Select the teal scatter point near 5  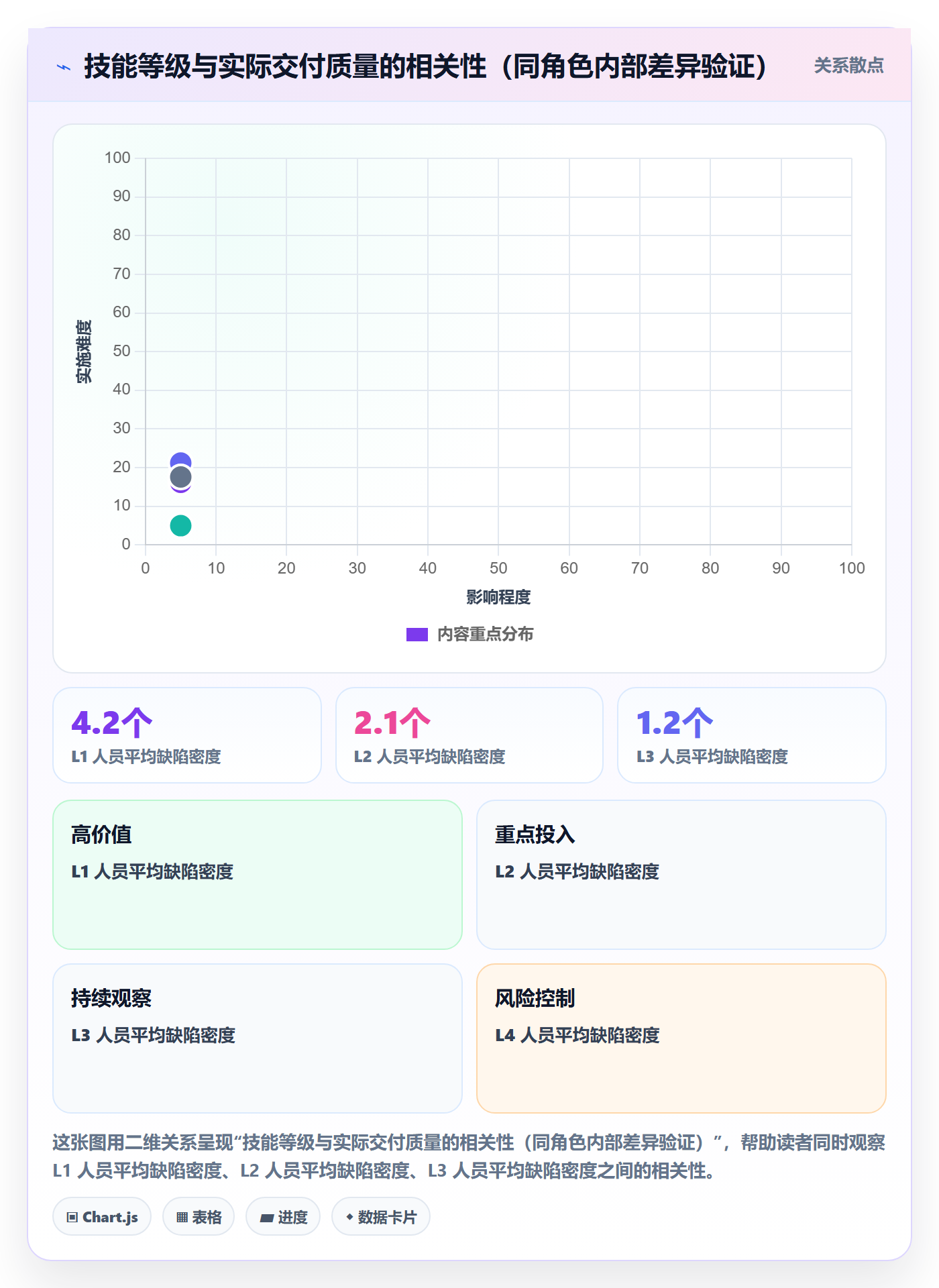pos(180,526)
